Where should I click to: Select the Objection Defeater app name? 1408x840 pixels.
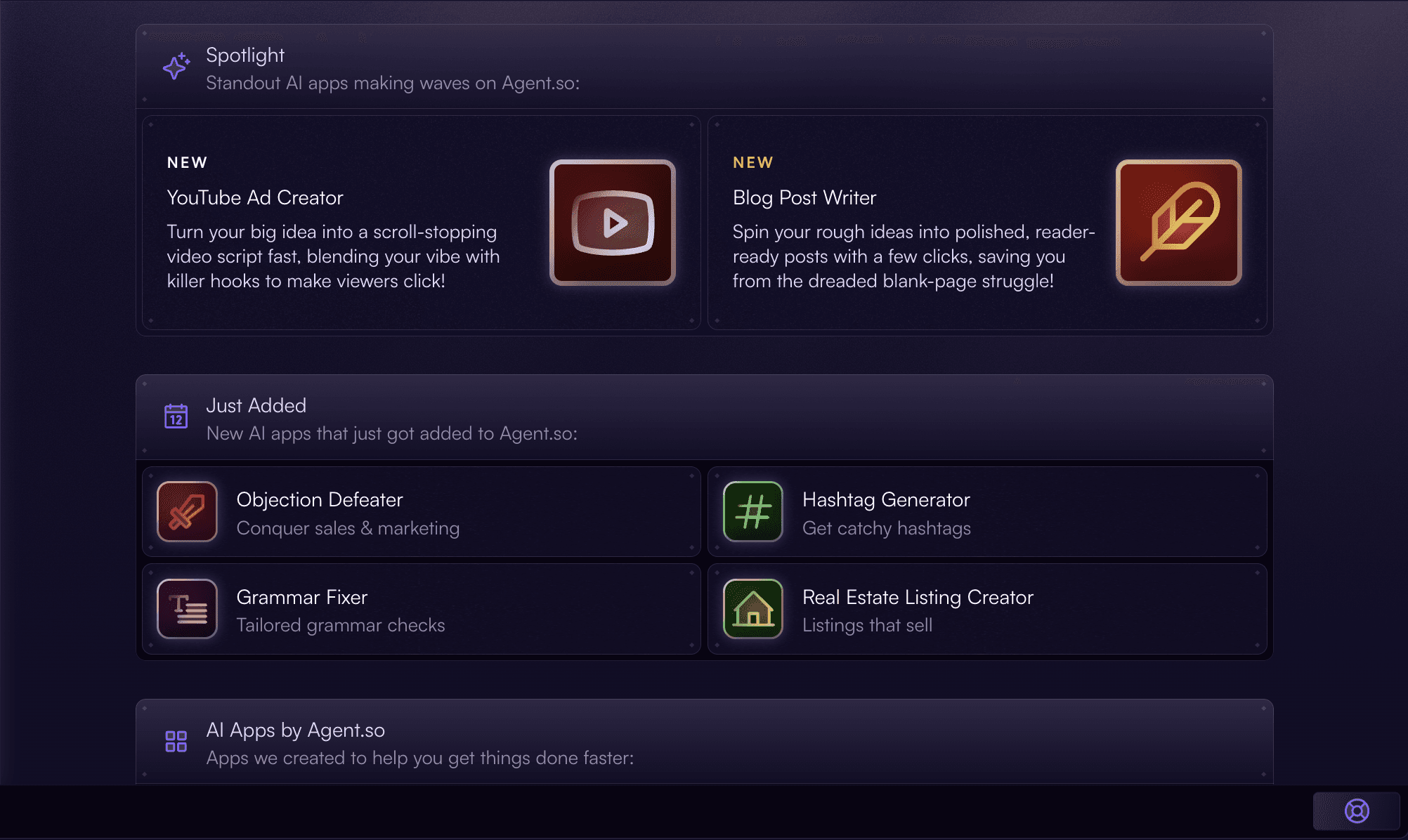[x=320, y=500]
